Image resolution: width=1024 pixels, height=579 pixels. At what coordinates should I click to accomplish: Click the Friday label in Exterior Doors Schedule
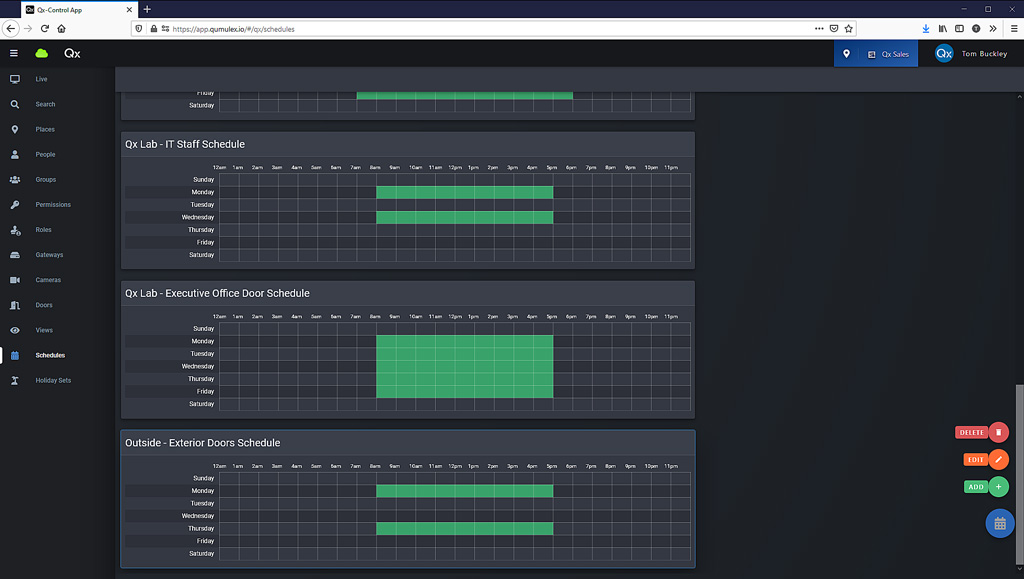click(206, 541)
